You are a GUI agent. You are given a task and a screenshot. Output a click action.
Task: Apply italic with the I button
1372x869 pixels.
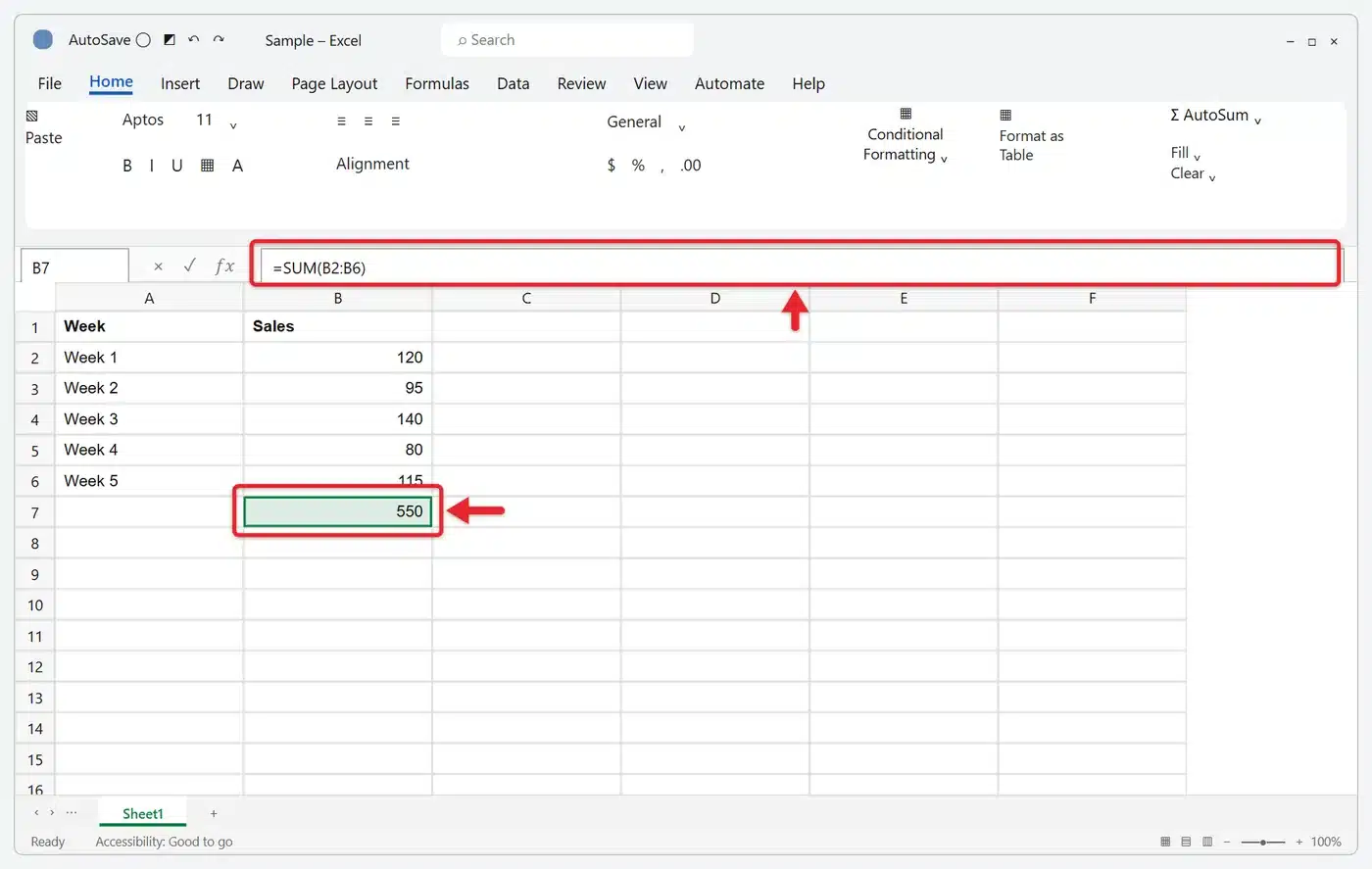tap(151, 166)
